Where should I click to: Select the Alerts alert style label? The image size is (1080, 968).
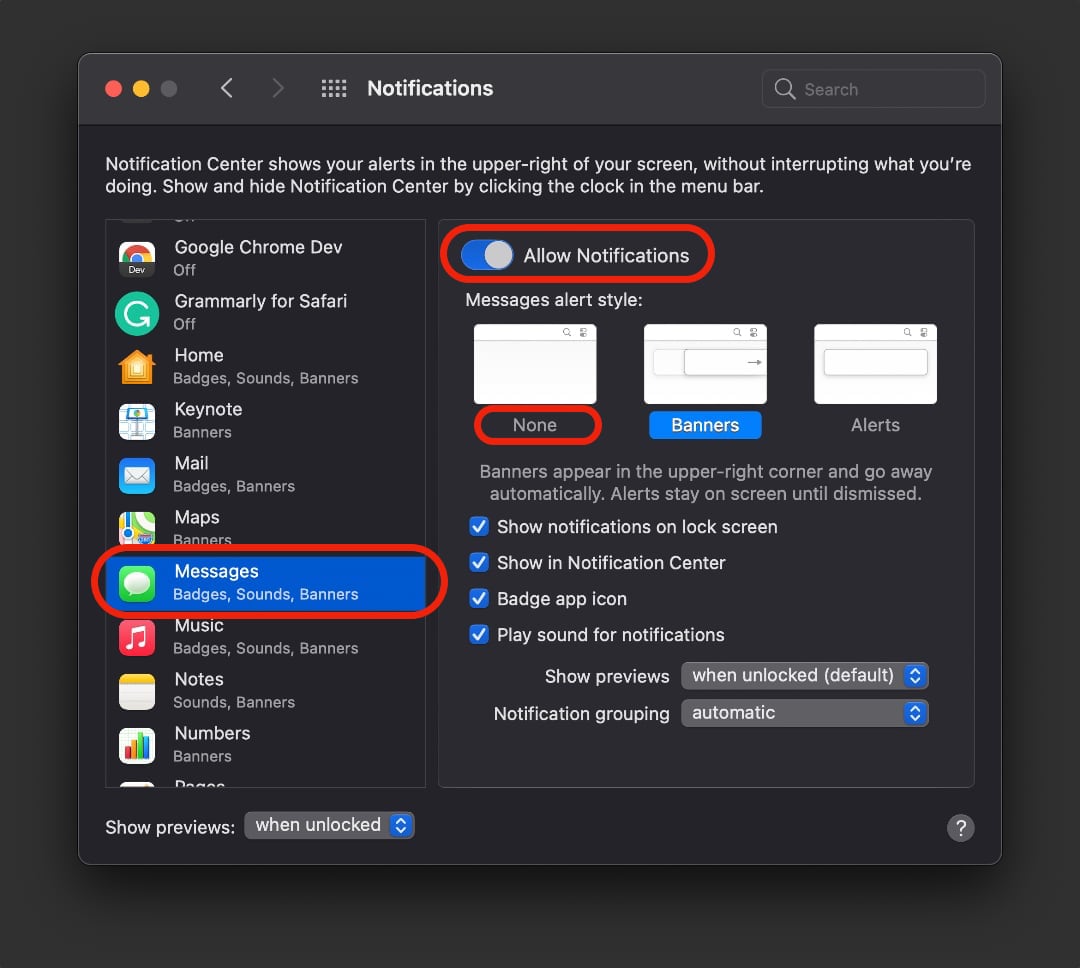[x=875, y=425]
